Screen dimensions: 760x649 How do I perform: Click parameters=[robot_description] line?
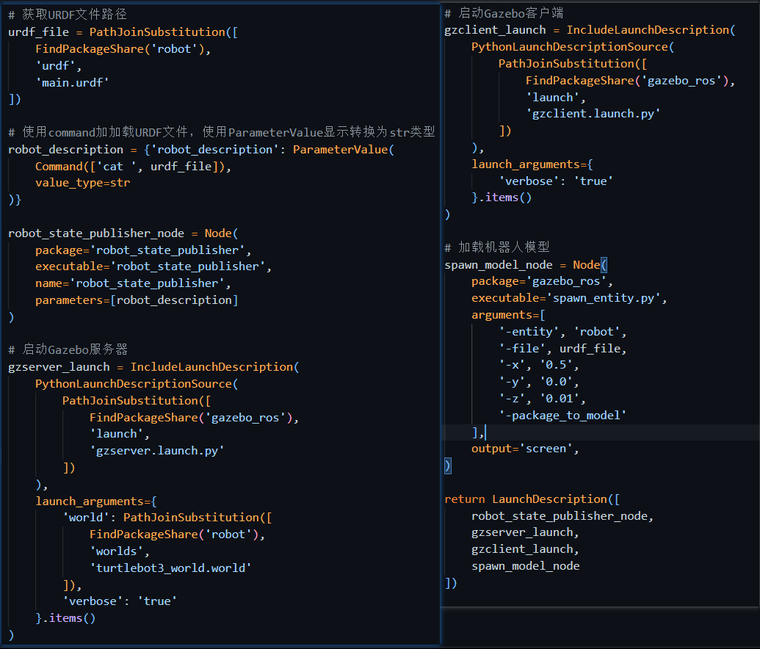pyautogui.click(x=136, y=300)
